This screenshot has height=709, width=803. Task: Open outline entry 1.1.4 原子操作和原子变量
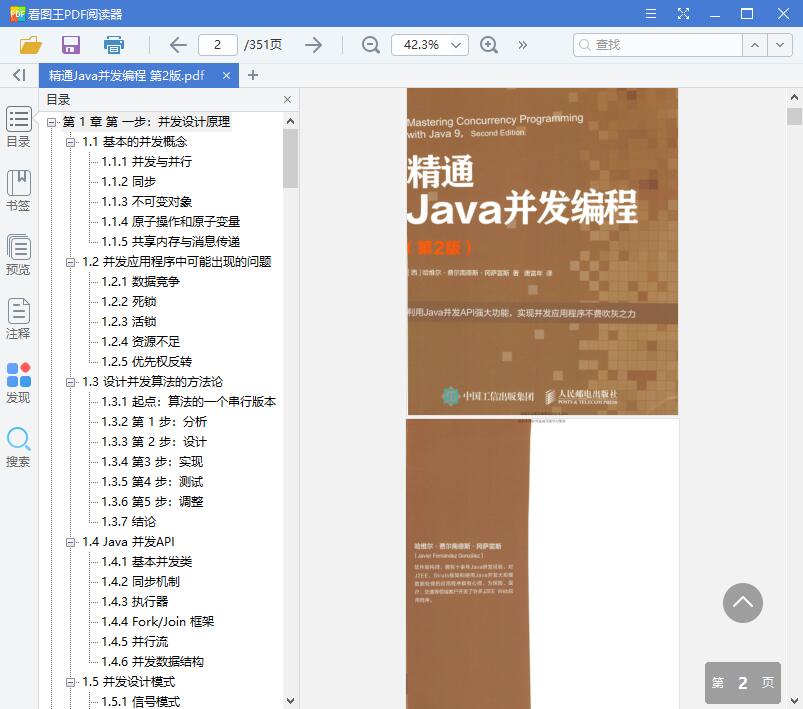click(x=171, y=222)
